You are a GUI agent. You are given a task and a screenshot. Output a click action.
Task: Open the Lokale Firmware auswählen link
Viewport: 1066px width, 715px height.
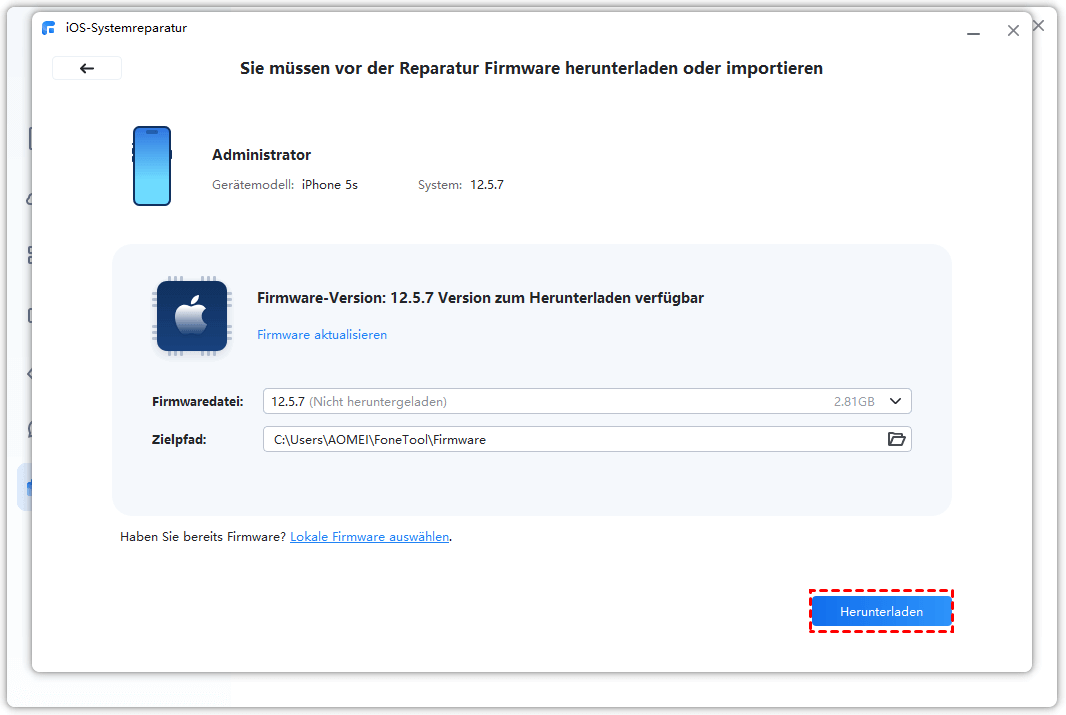(x=369, y=537)
